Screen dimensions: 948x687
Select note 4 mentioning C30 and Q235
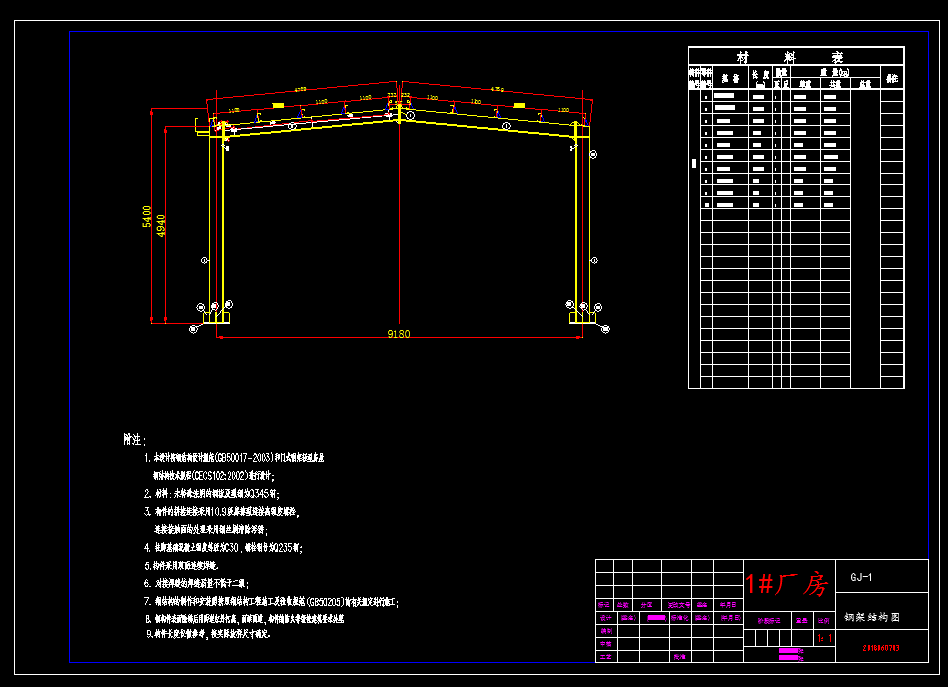(x=223, y=547)
